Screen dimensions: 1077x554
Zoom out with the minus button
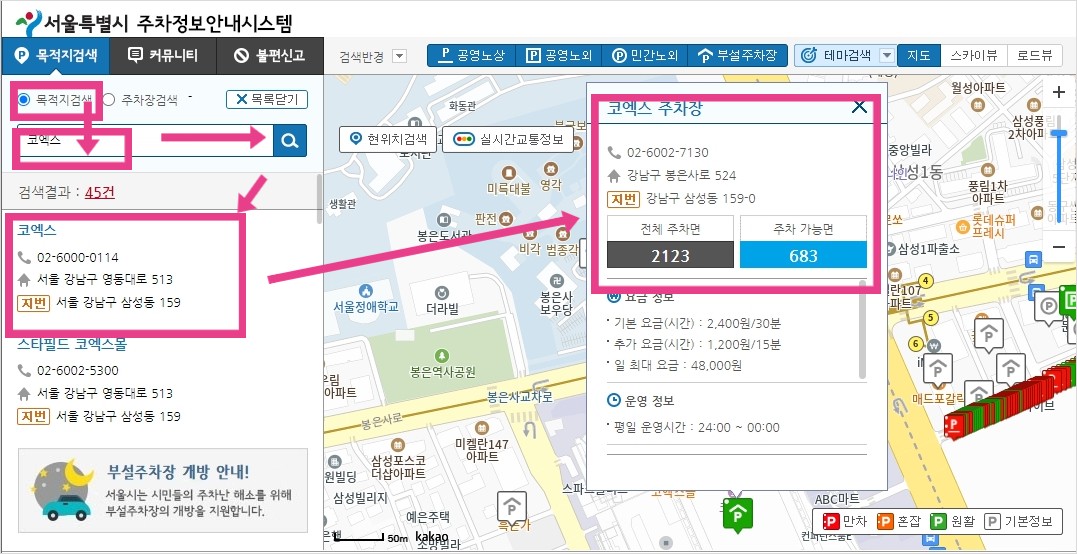(x=1058, y=247)
